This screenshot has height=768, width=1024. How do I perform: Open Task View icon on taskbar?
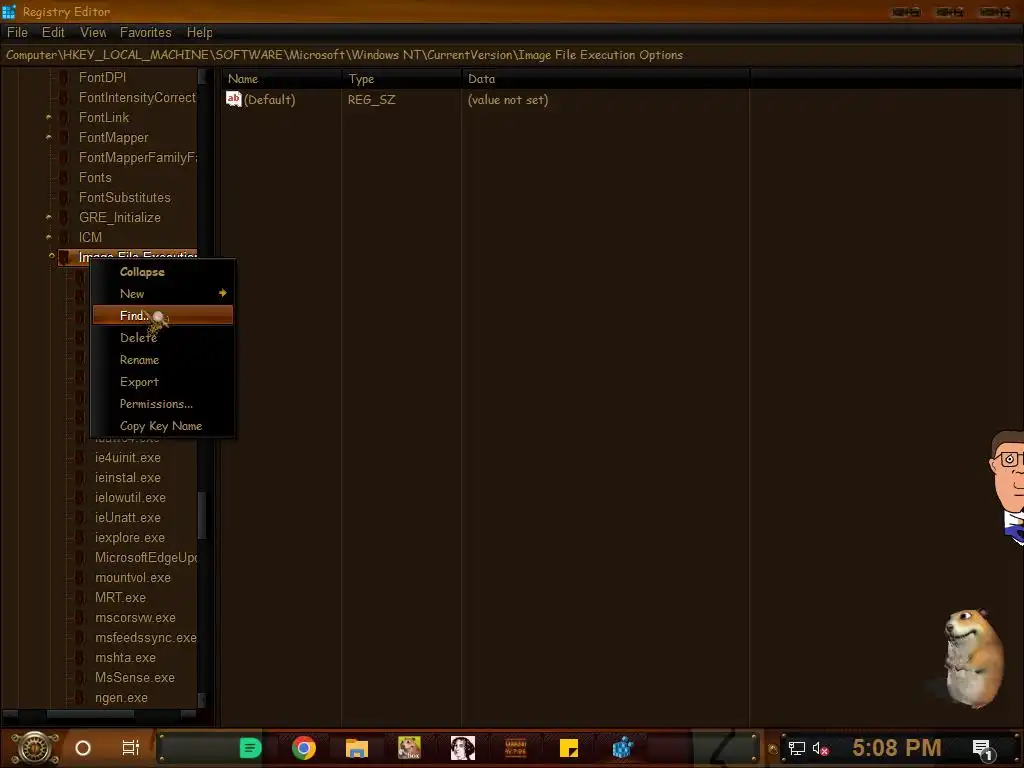[131, 748]
